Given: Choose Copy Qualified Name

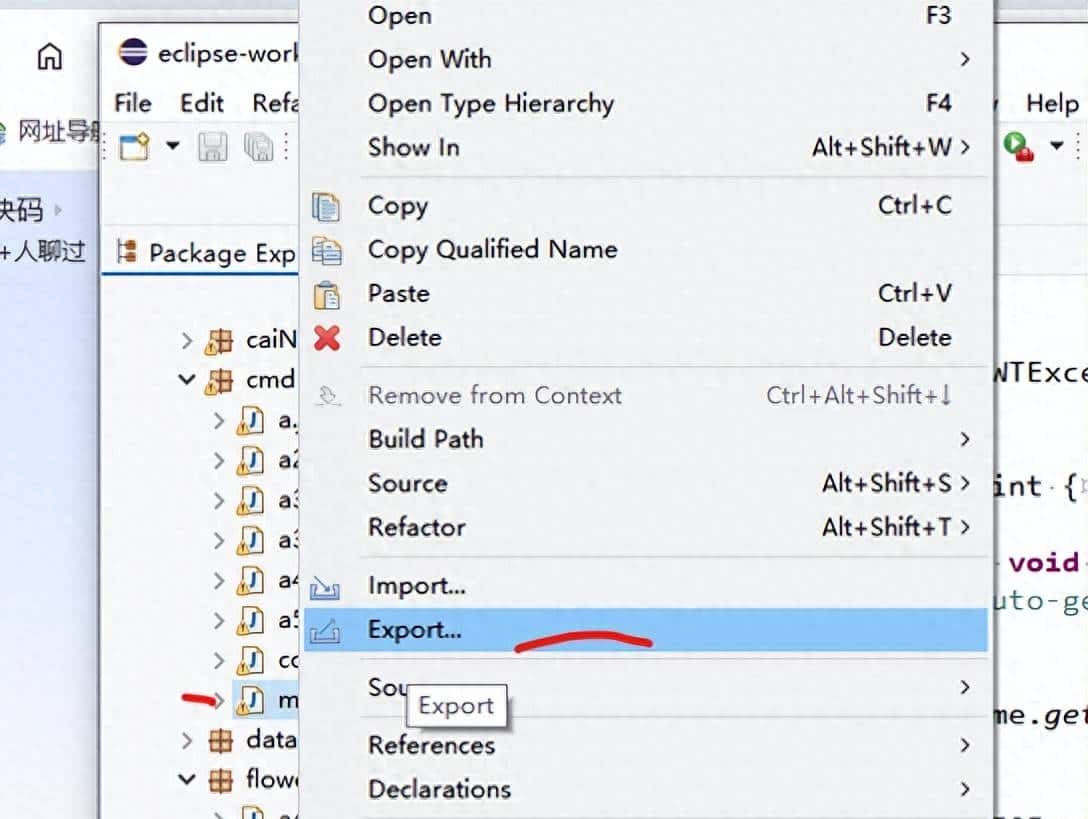Looking at the screenshot, I should tap(645, 250).
